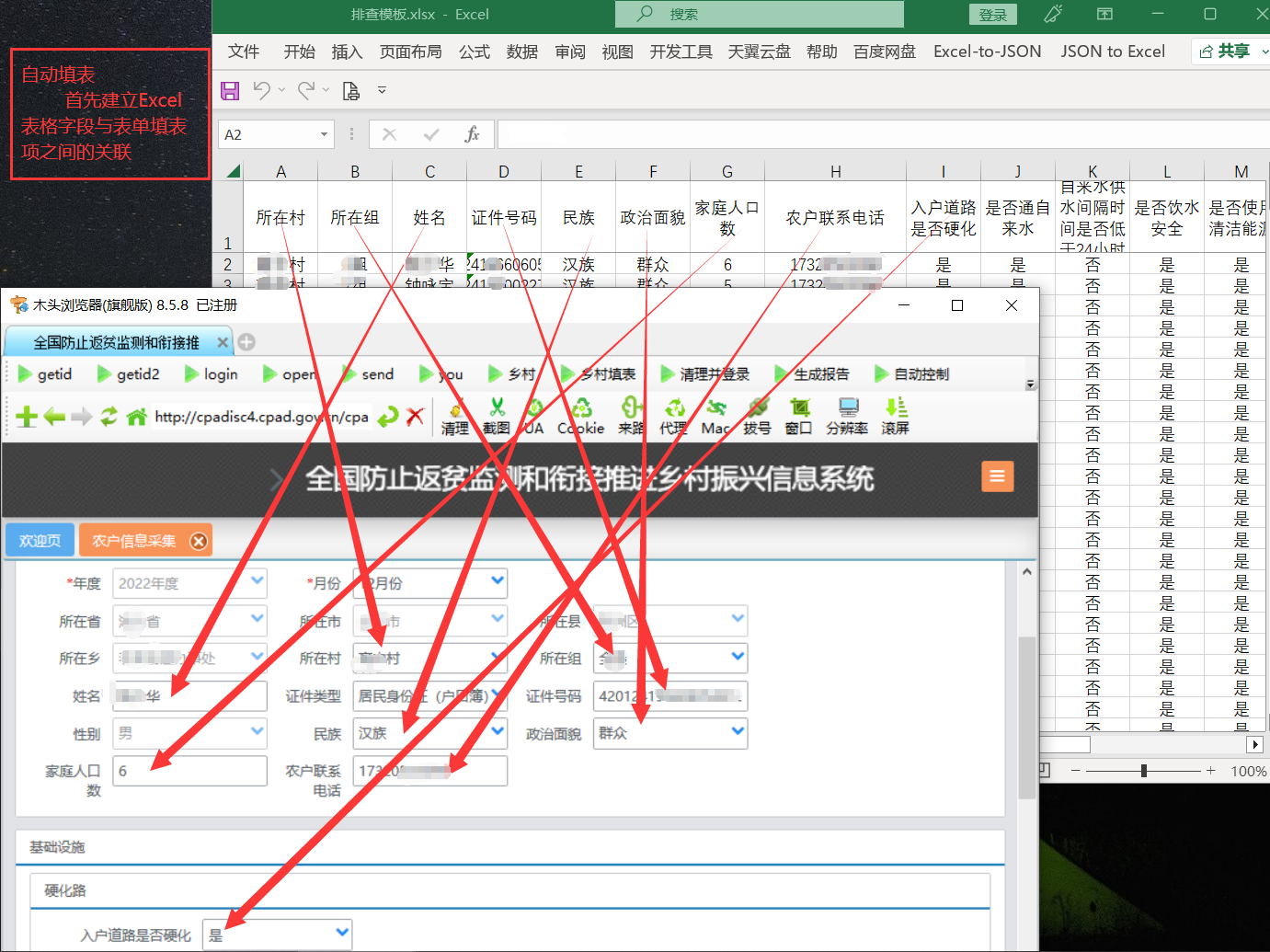The height and width of the screenshot is (952, 1270).
Task: Click the Excel zoom slider handle
Action: click(1144, 771)
